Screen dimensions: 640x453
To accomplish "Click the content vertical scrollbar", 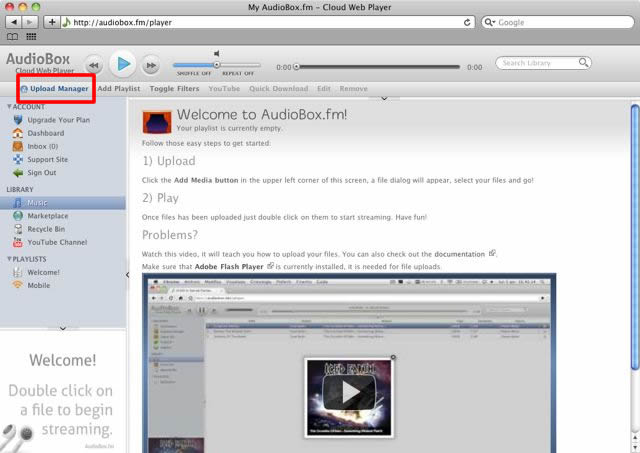I will (635, 238).
